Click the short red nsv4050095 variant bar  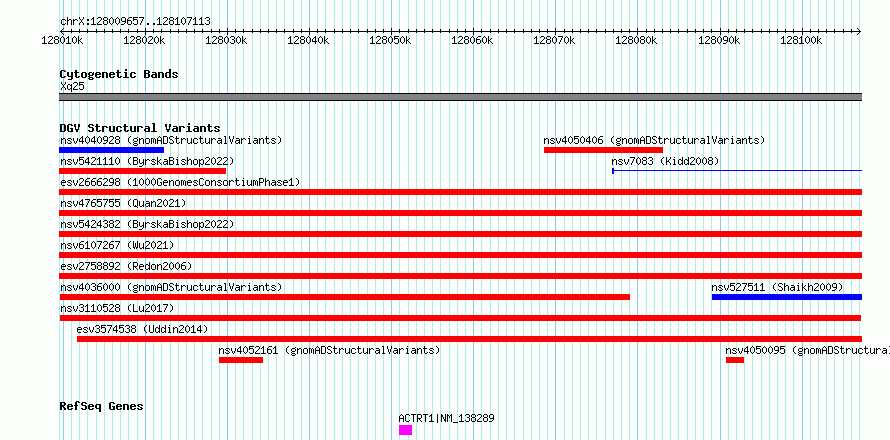click(734, 360)
